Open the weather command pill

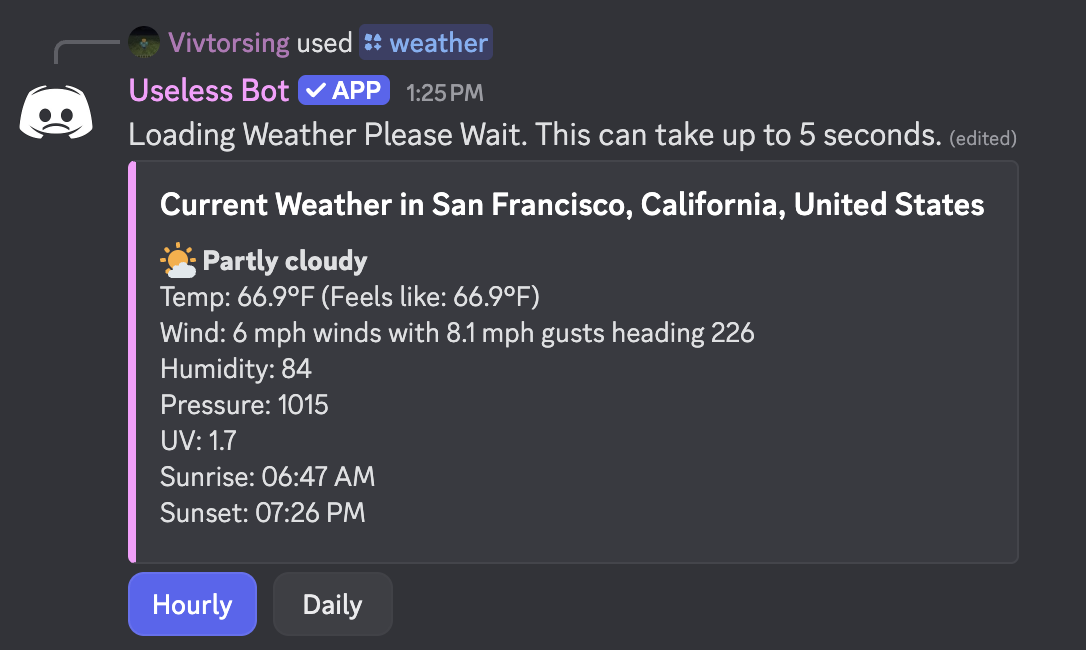coord(426,42)
